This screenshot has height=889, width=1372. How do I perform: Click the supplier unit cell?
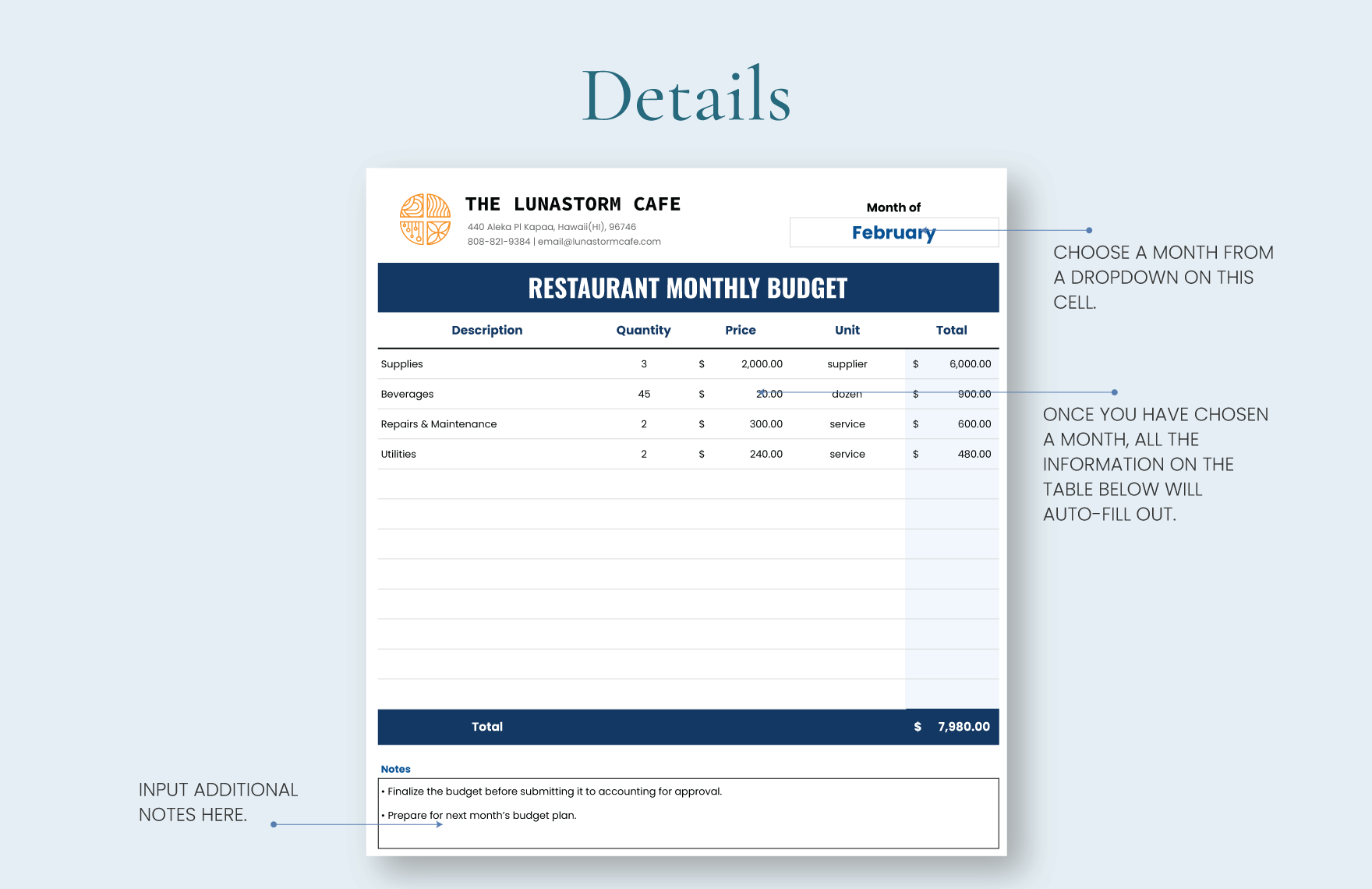(847, 364)
